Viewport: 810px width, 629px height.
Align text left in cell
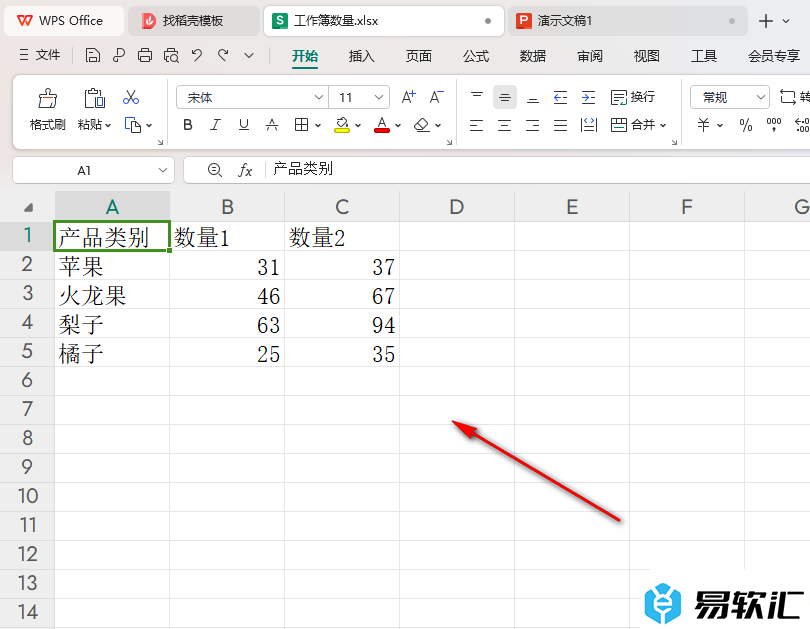[476, 125]
